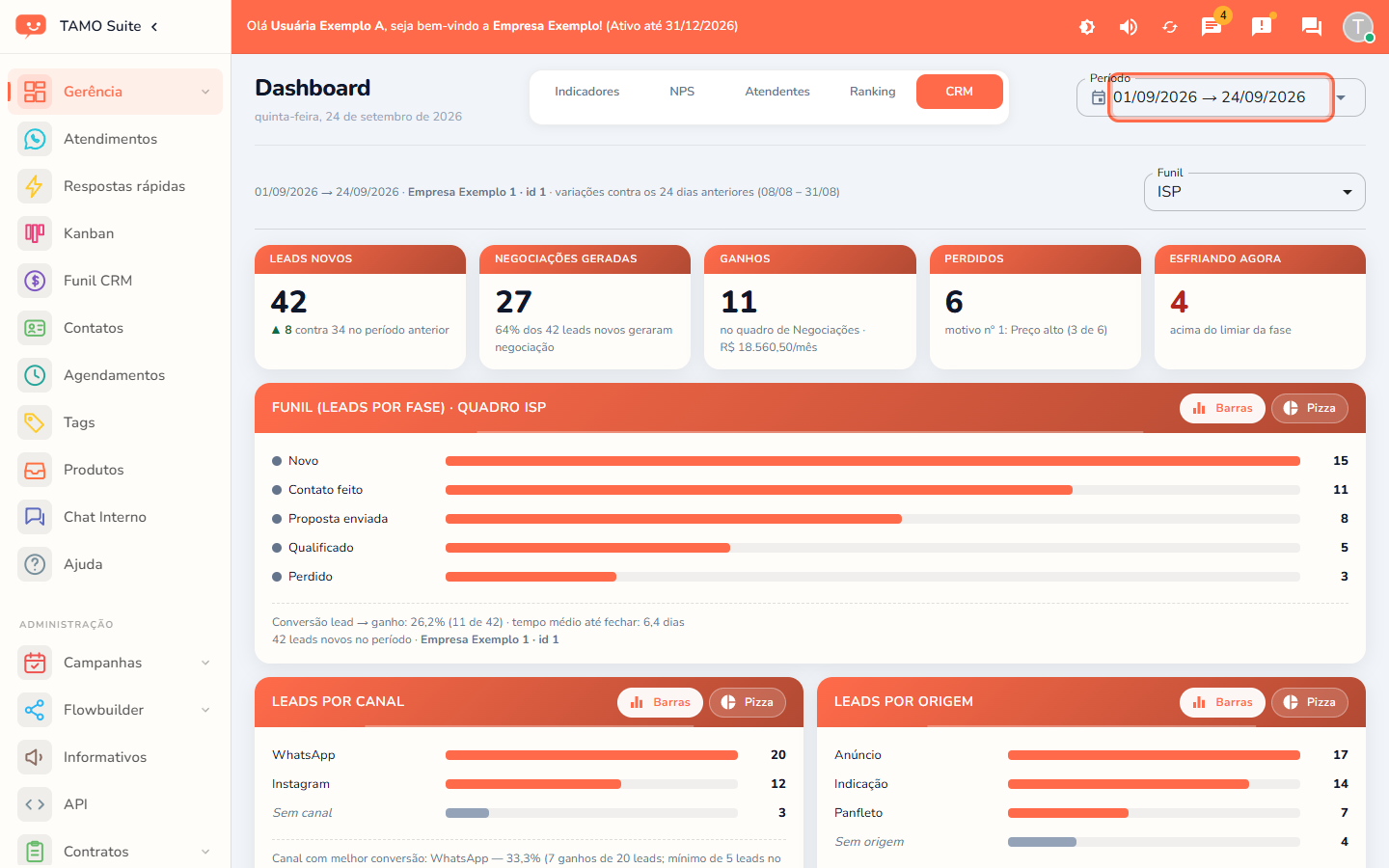The width and height of the screenshot is (1389, 868).
Task: Click the refresh sync icon
Action: click(1170, 27)
